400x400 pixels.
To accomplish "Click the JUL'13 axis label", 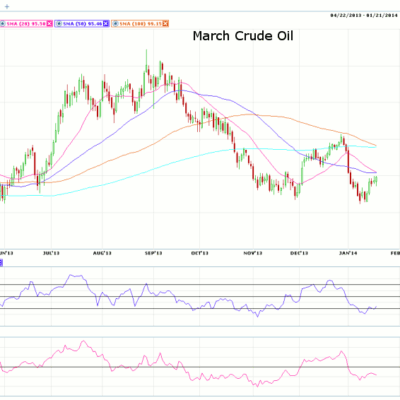I will (51, 253).
